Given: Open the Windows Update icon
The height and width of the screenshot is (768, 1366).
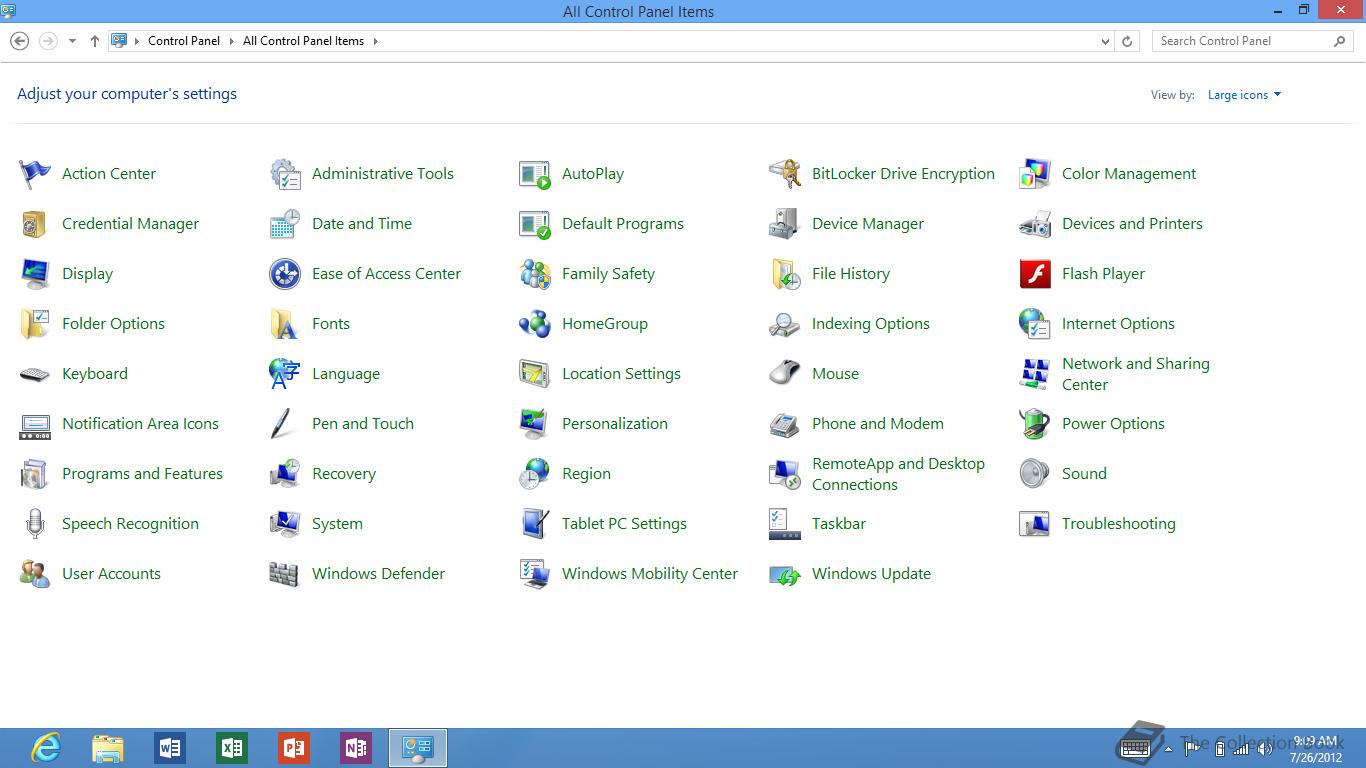Looking at the screenshot, I should tap(785, 574).
